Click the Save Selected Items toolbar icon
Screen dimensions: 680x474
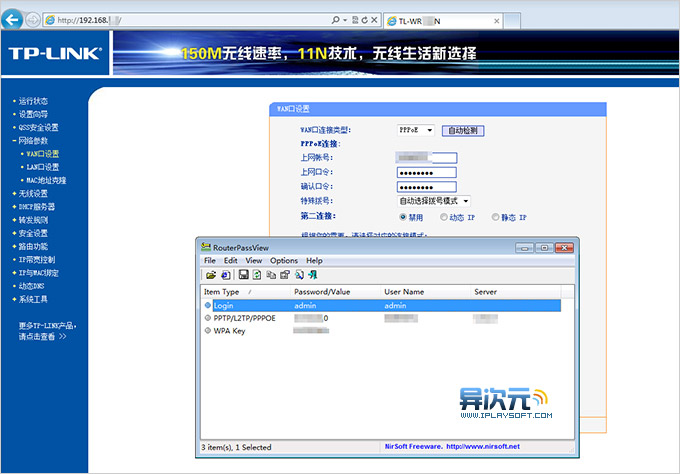point(243,274)
